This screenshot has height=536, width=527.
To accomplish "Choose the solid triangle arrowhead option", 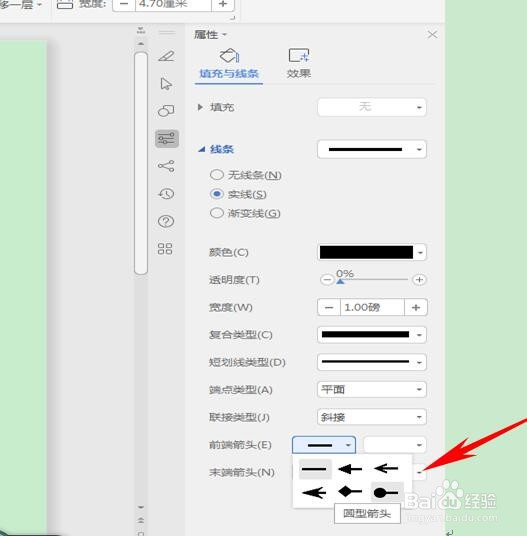I will point(350,469).
